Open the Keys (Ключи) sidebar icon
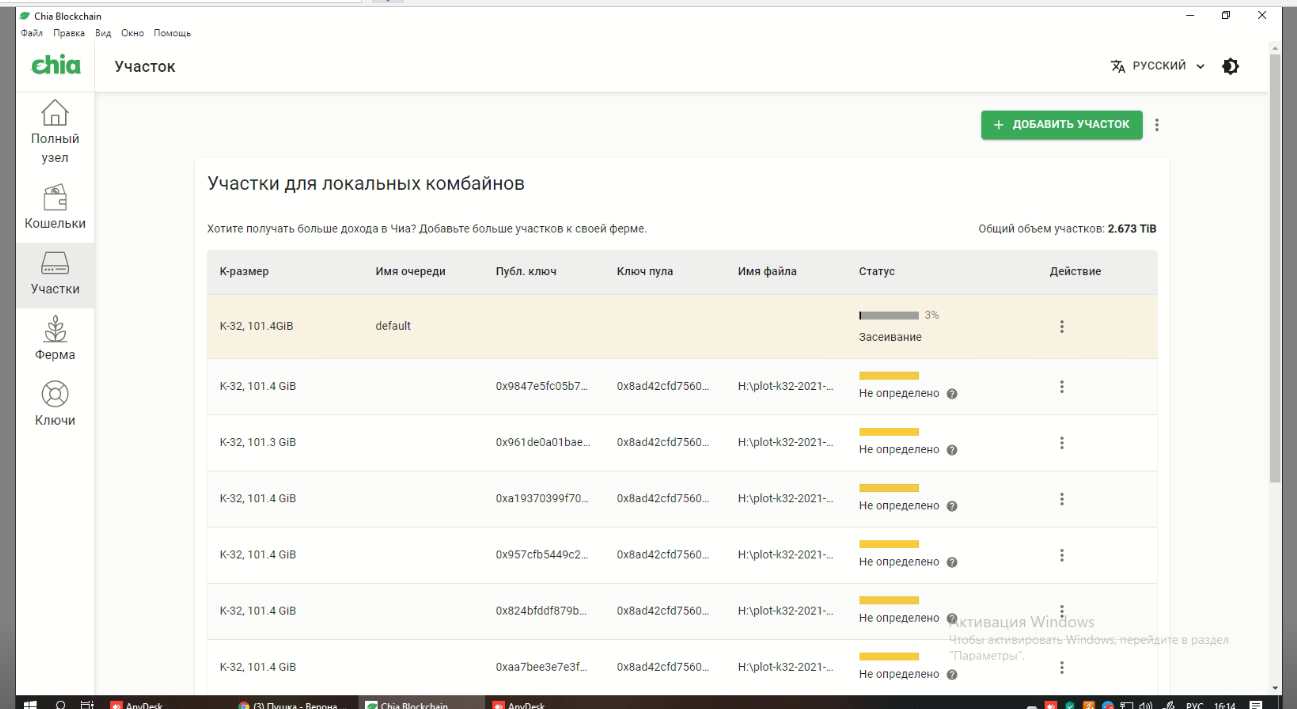This screenshot has height=709, width=1297. click(55, 404)
